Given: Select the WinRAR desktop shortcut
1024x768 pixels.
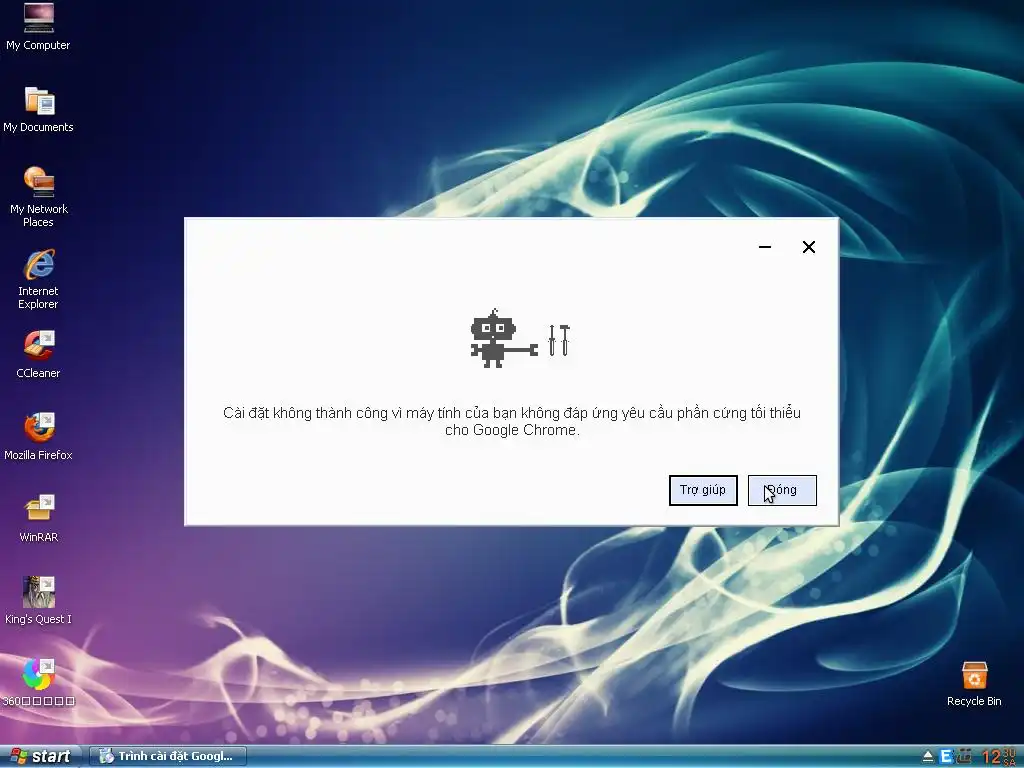Looking at the screenshot, I should coord(39,519).
